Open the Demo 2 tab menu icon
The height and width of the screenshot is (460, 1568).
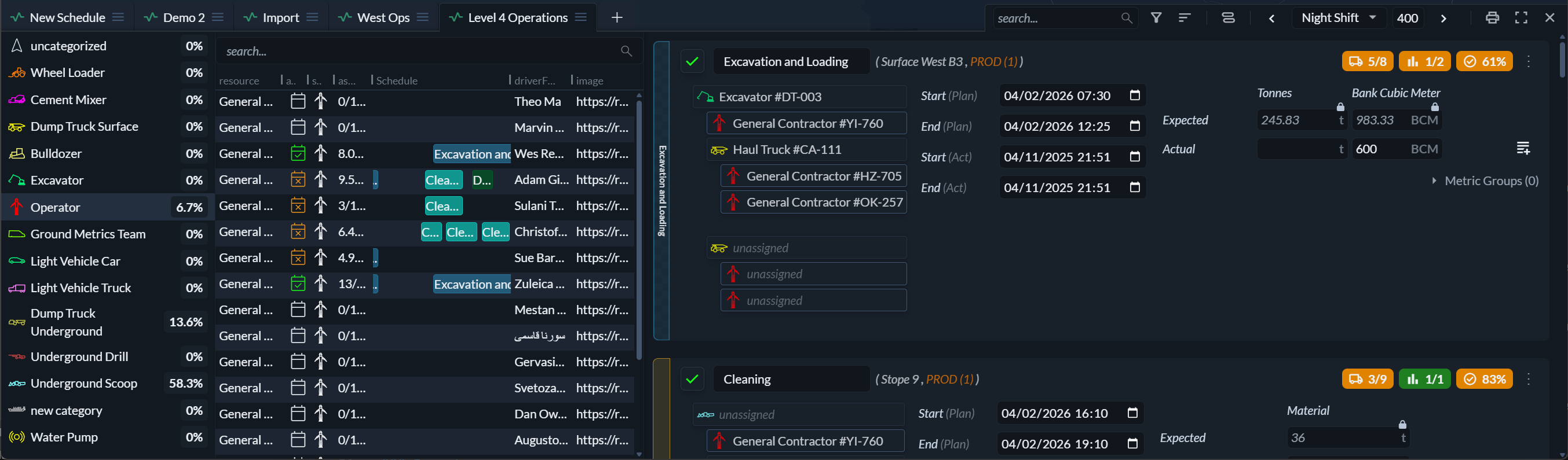point(217,17)
